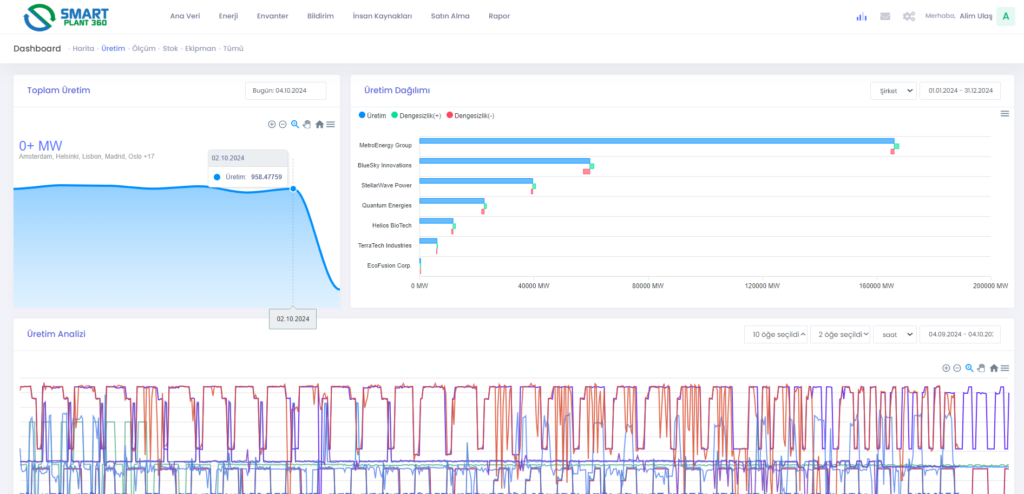The width and height of the screenshot is (1024, 494).
Task: Toggle the Üretim legend series
Action: 374,116
